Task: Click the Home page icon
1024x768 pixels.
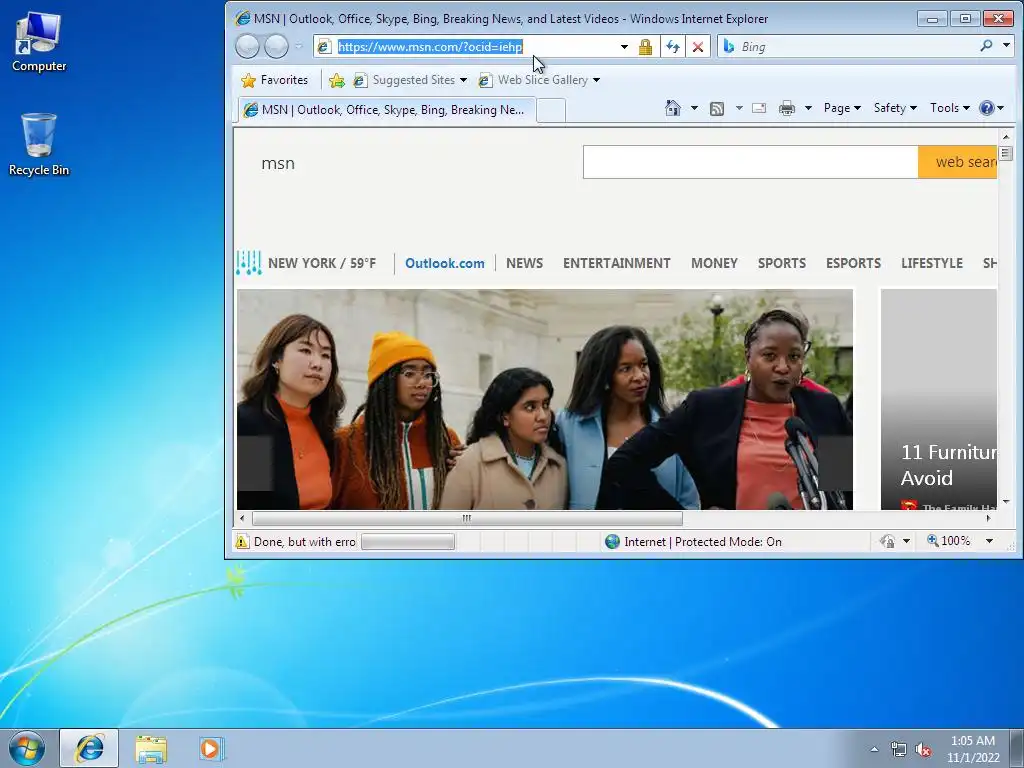Action: tap(673, 108)
